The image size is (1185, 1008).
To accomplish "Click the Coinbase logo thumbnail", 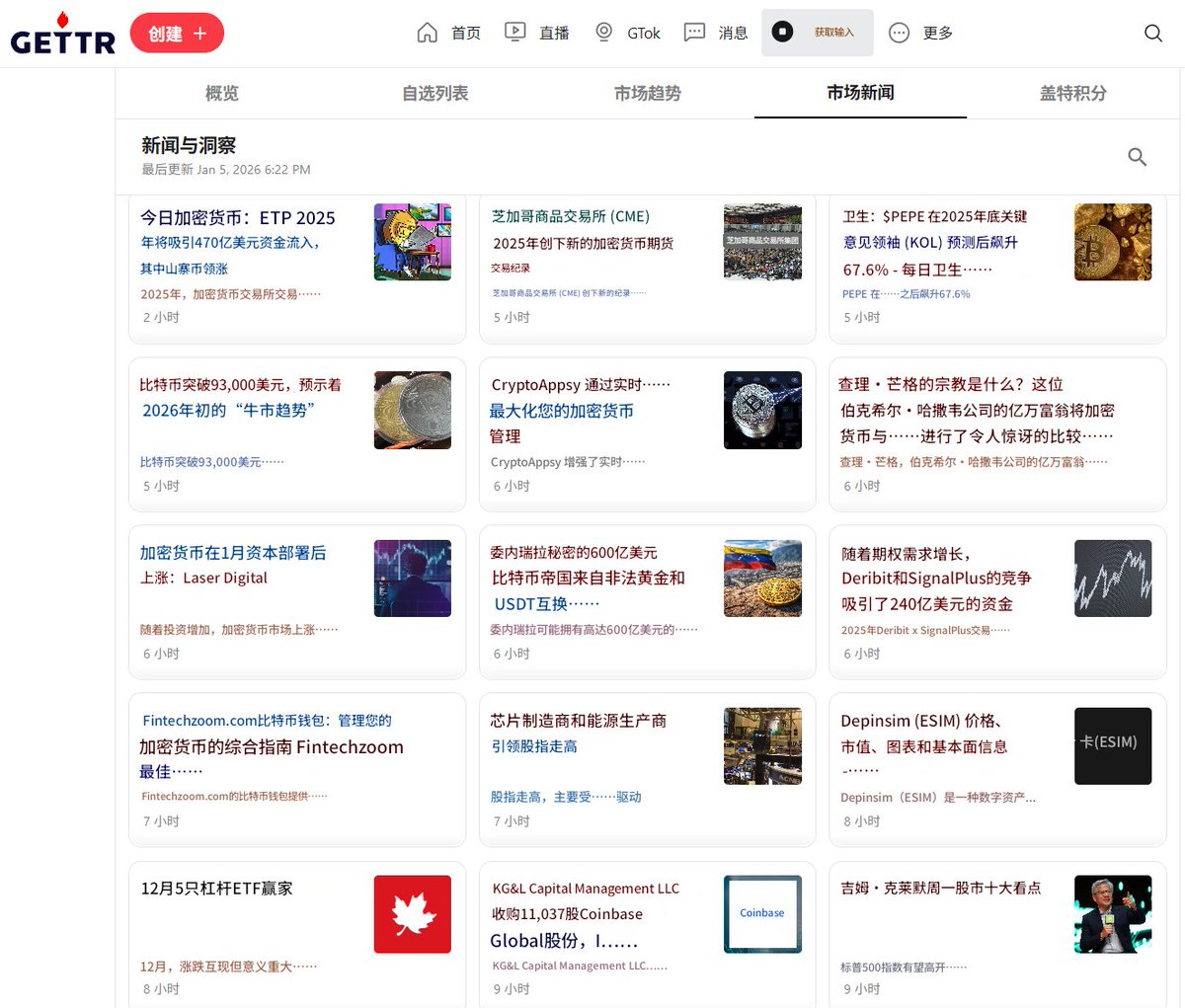I will [762, 914].
